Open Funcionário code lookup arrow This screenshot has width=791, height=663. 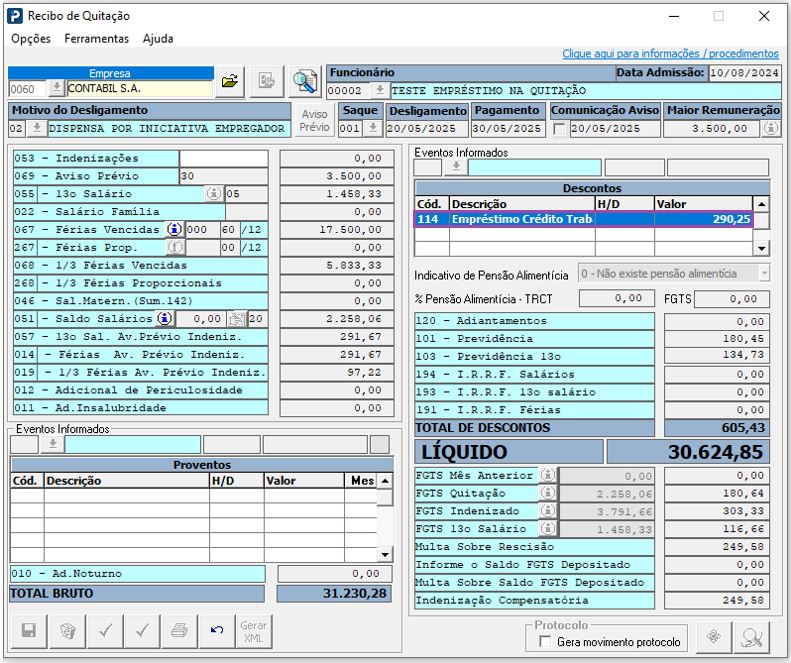pyautogui.click(x=380, y=90)
